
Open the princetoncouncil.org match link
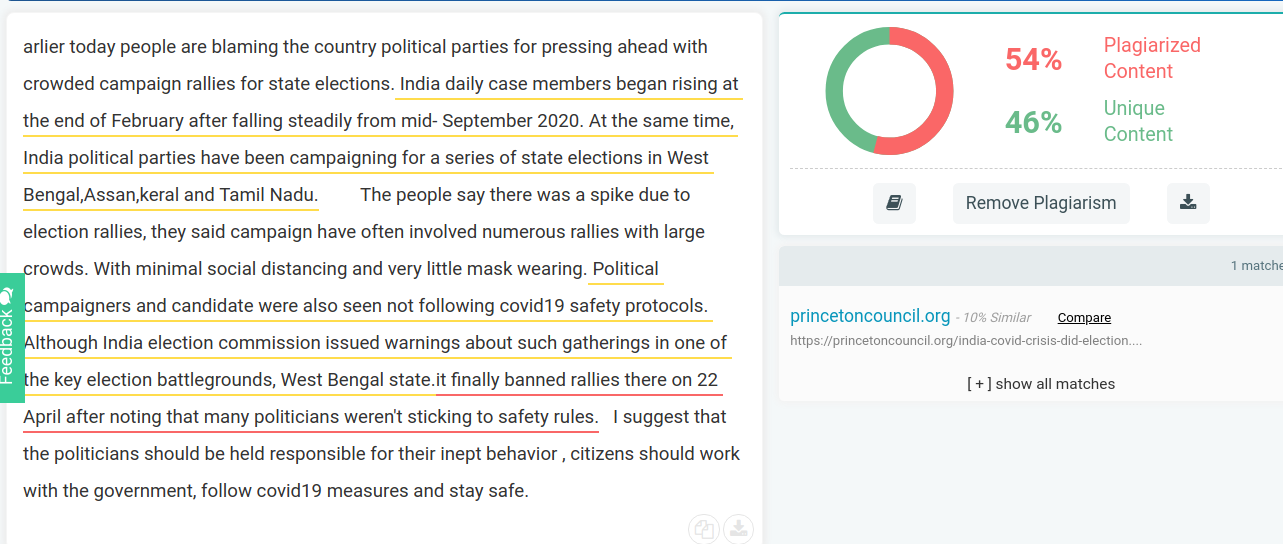point(870,316)
